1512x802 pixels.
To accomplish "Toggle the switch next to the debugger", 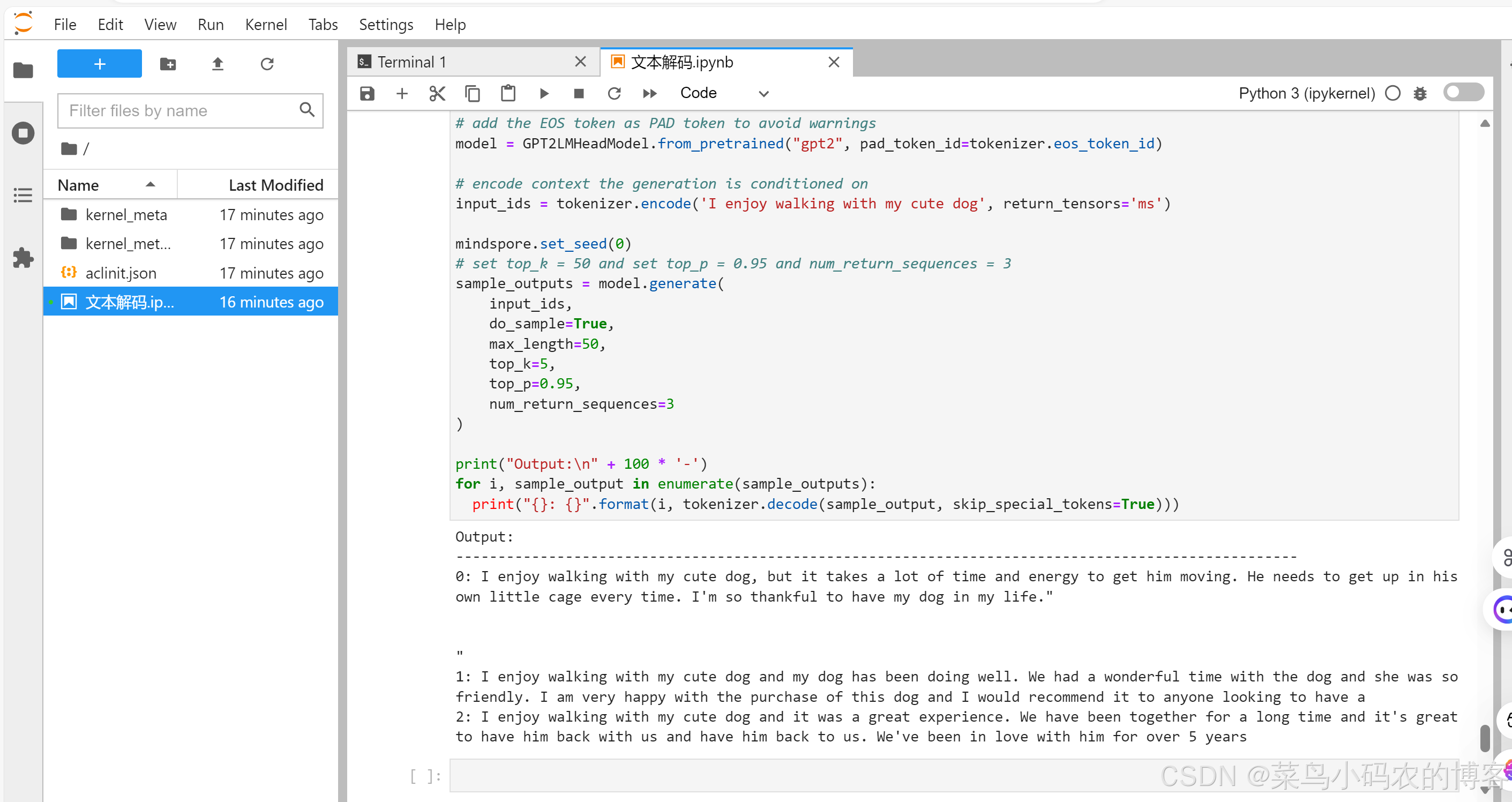I will tap(1463, 92).
